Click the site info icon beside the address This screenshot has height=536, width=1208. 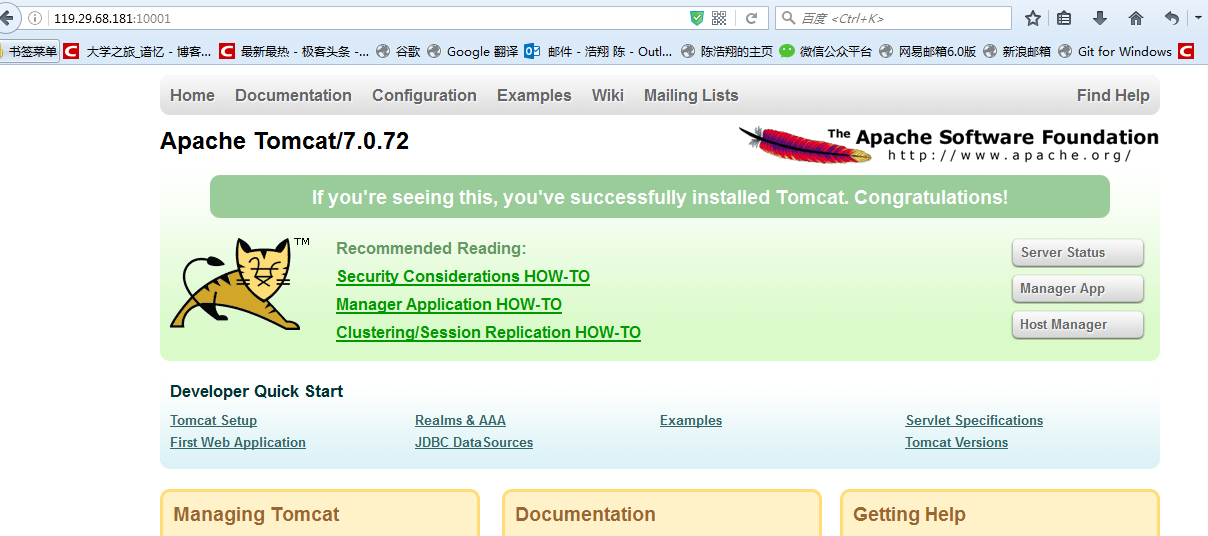pyautogui.click(x=35, y=18)
